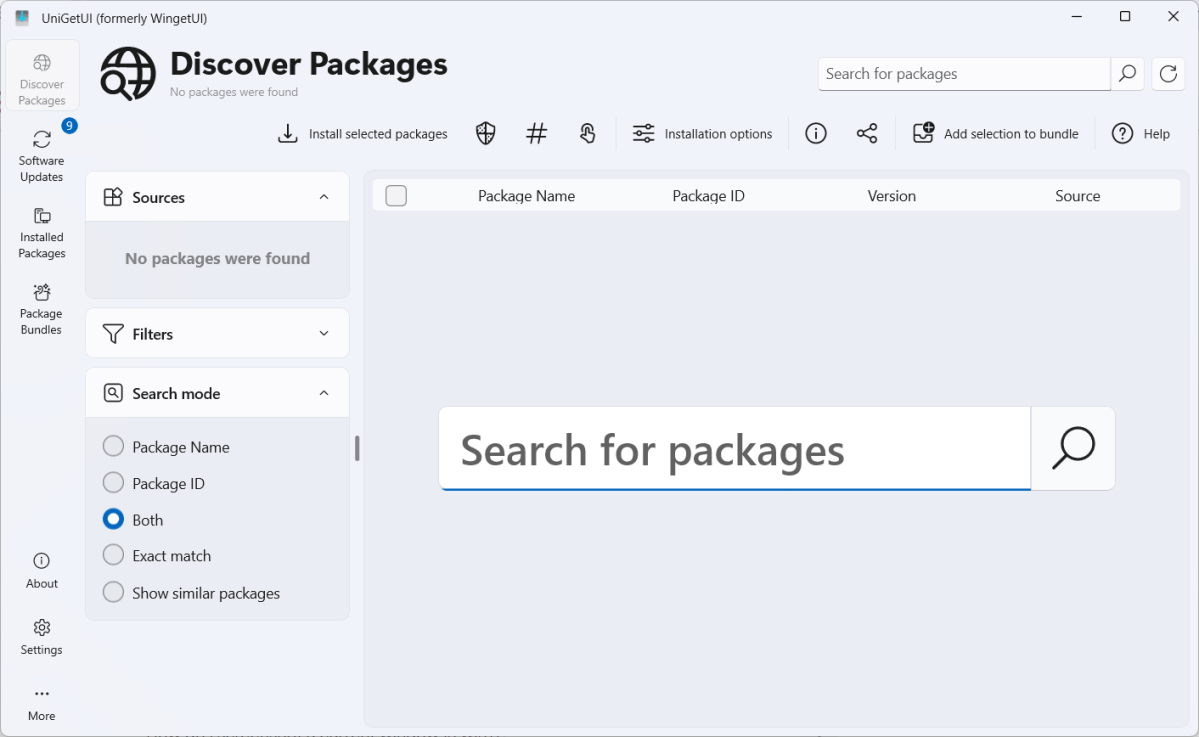Sort by Version column header
The height and width of the screenshot is (737, 1199).
pos(892,196)
